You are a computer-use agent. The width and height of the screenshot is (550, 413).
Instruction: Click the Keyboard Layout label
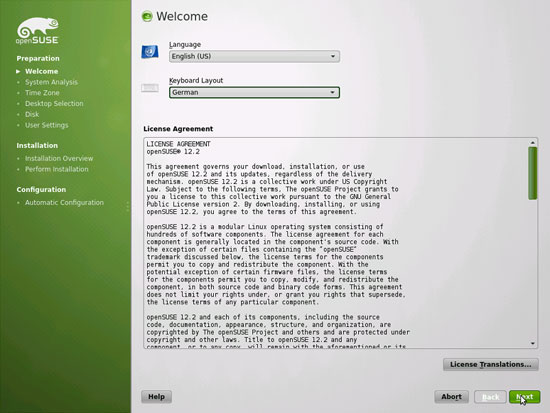click(x=196, y=80)
